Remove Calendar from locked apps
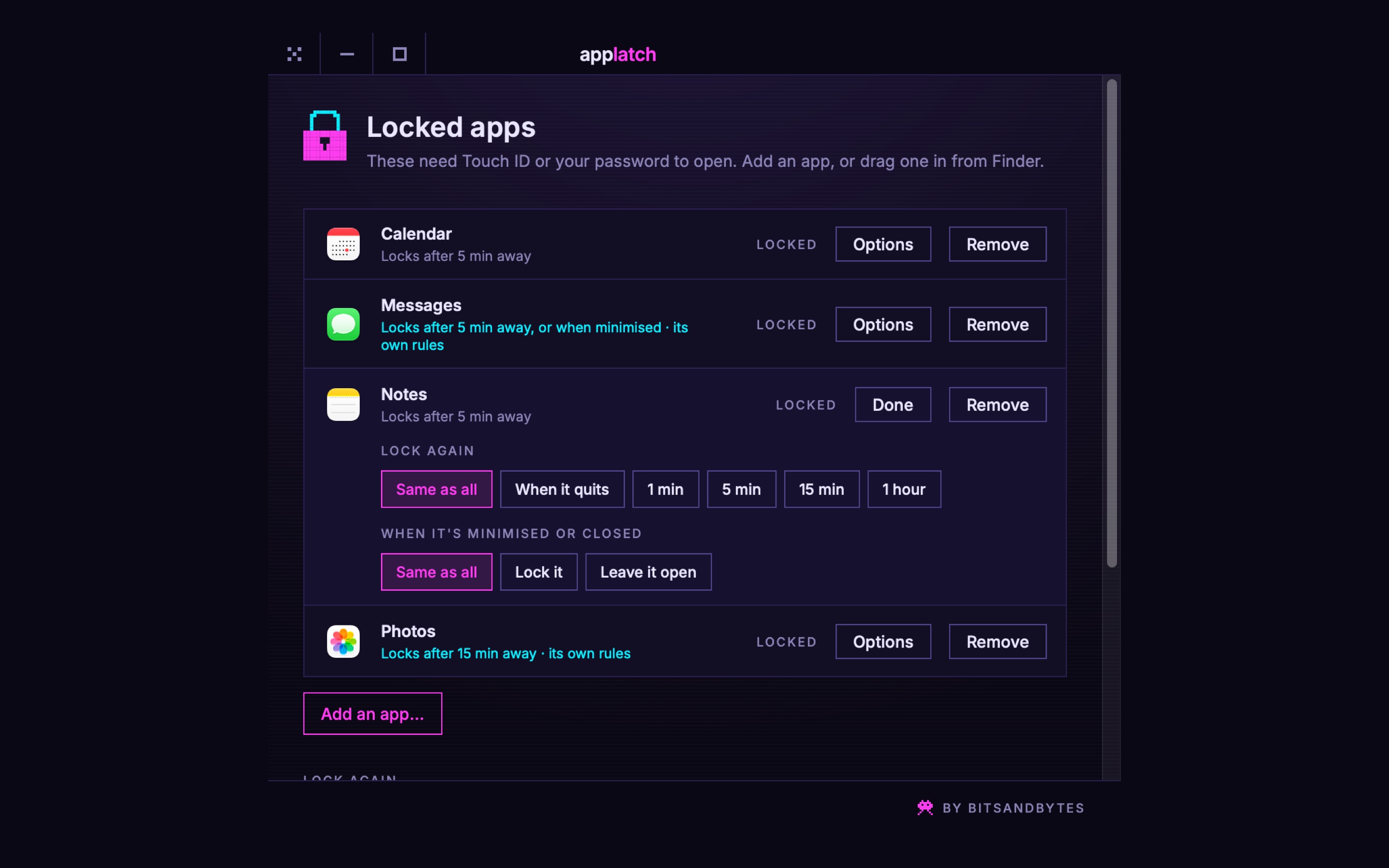The image size is (1389, 868). point(997,244)
